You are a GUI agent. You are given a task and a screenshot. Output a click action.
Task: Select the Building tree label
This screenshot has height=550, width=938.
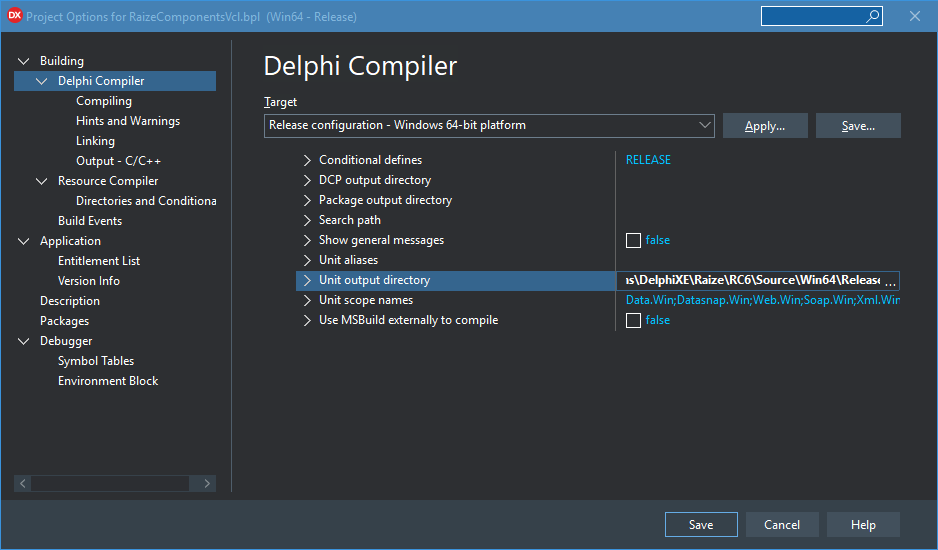point(62,61)
